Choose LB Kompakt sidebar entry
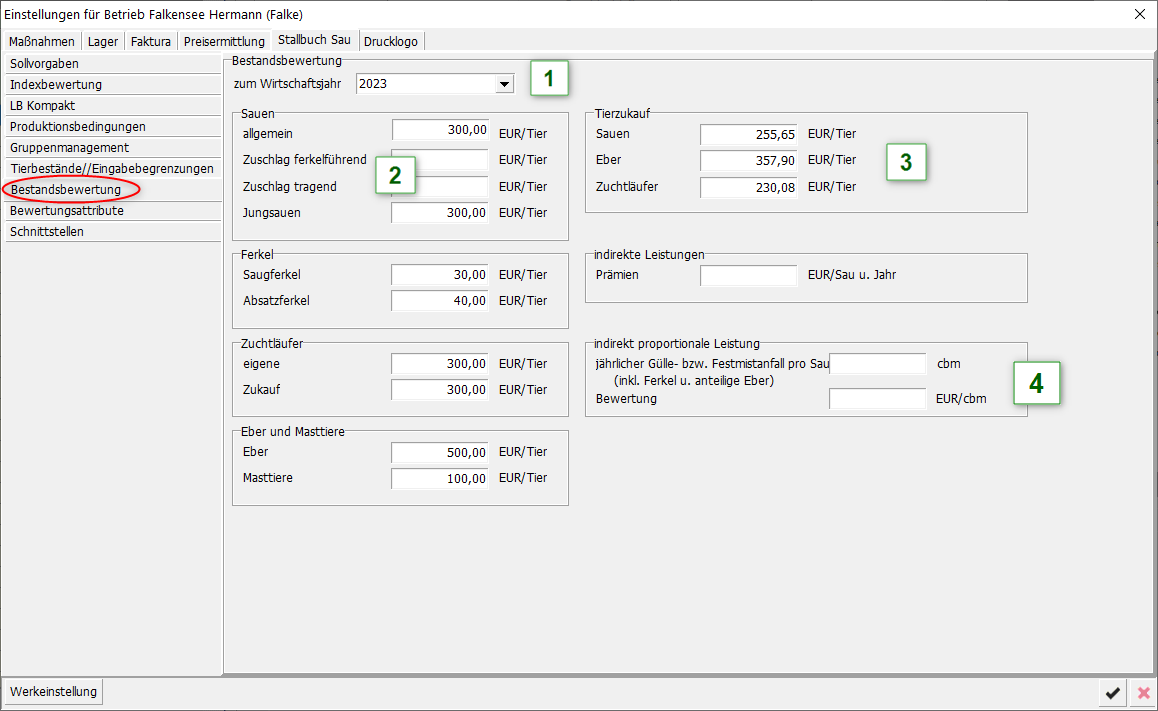This screenshot has height=711, width=1158. click(x=42, y=106)
